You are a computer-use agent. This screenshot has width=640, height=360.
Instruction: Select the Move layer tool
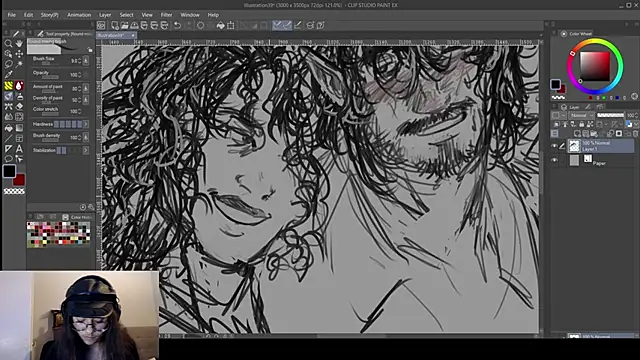click(x=19, y=54)
